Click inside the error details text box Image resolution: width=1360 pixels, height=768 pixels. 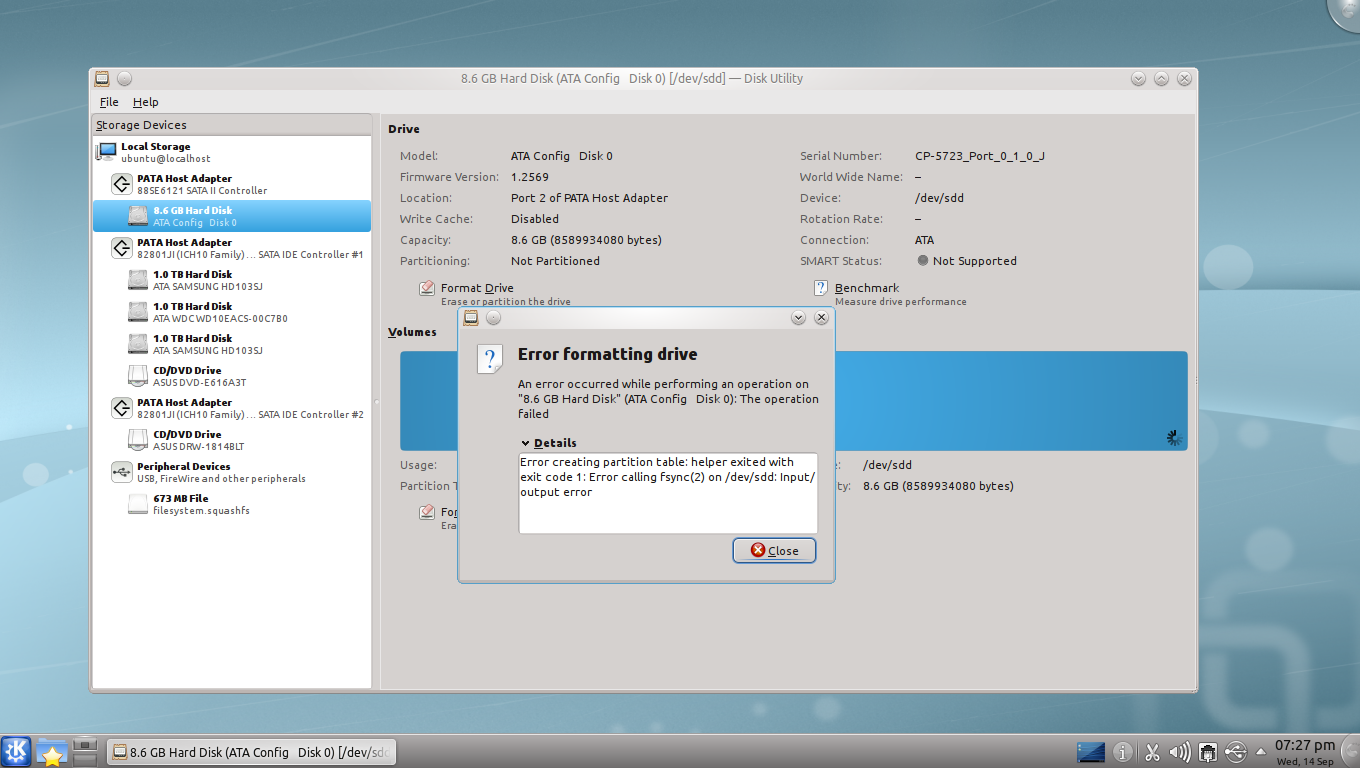668,493
